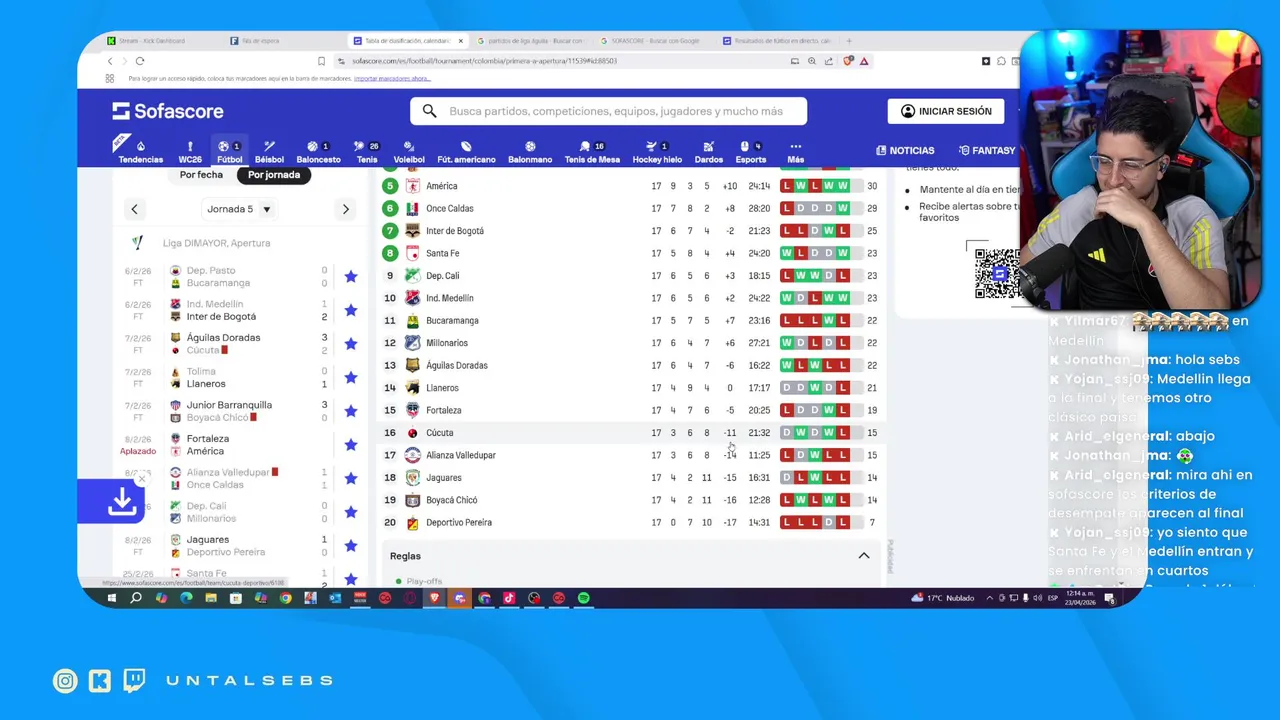The image size is (1280, 720).
Task: Open the América team crest in standings
Action: [412, 186]
